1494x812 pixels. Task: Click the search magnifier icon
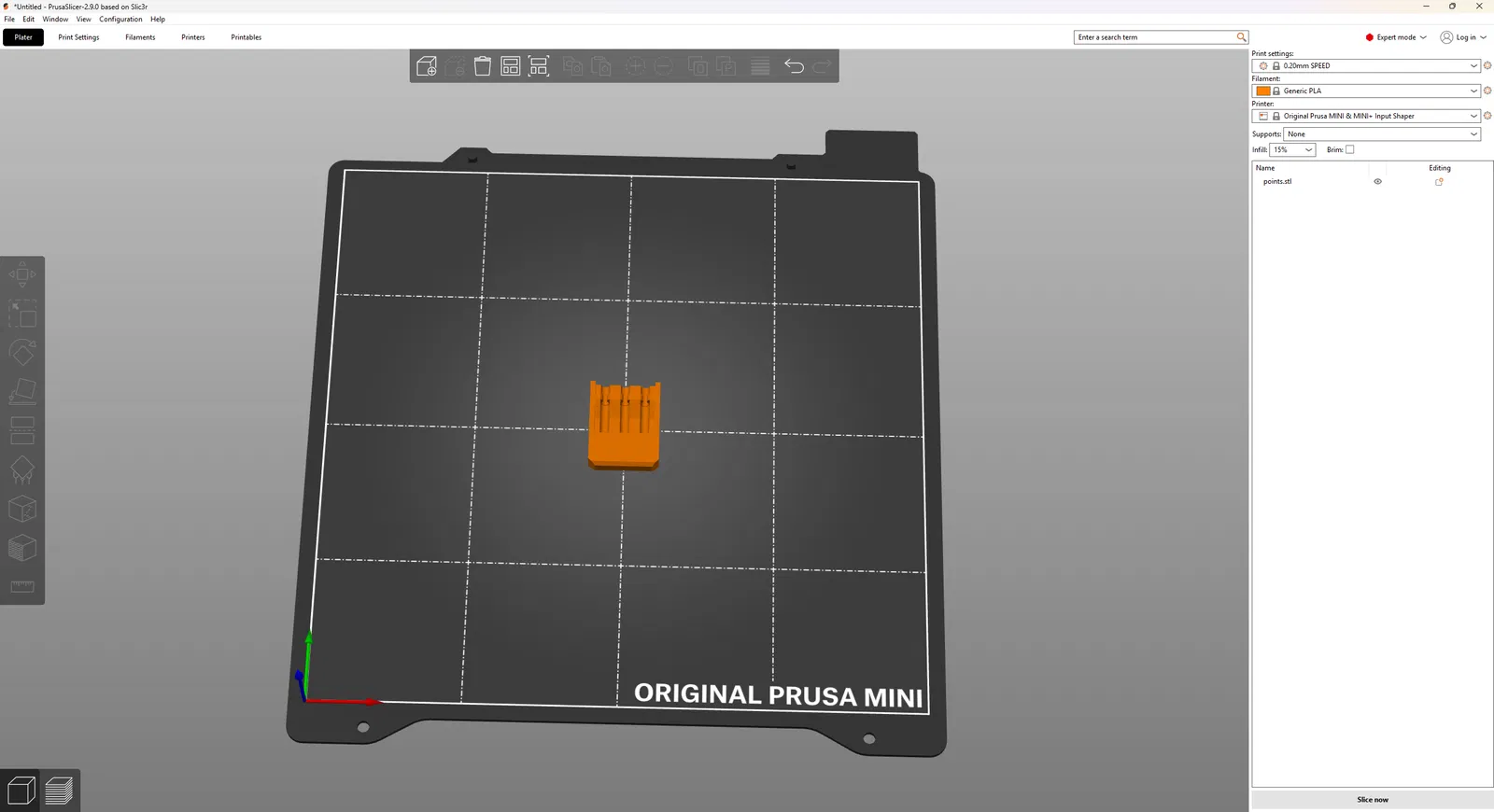(1241, 37)
